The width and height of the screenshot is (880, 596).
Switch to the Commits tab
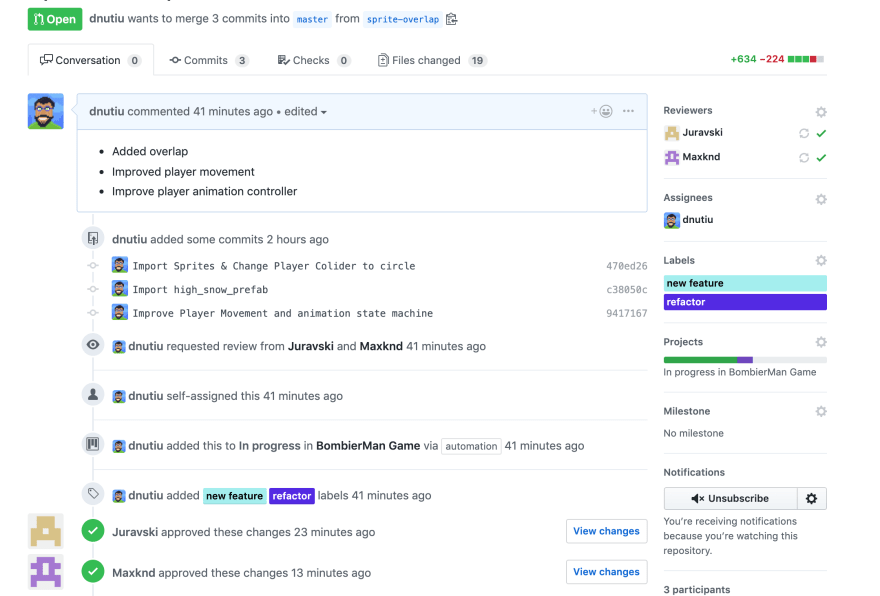[x=209, y=60]
